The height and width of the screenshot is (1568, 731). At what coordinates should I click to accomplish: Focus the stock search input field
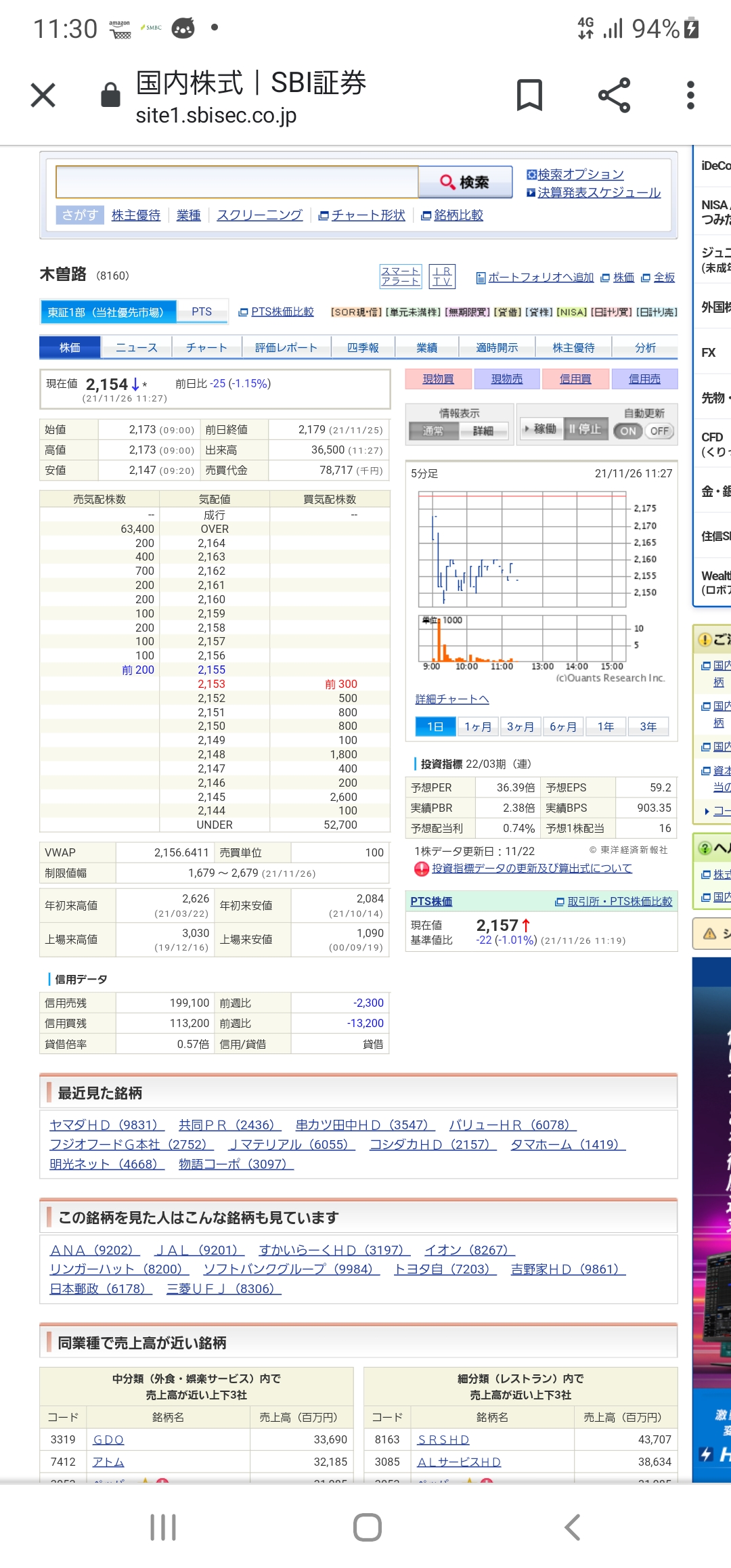237,182
